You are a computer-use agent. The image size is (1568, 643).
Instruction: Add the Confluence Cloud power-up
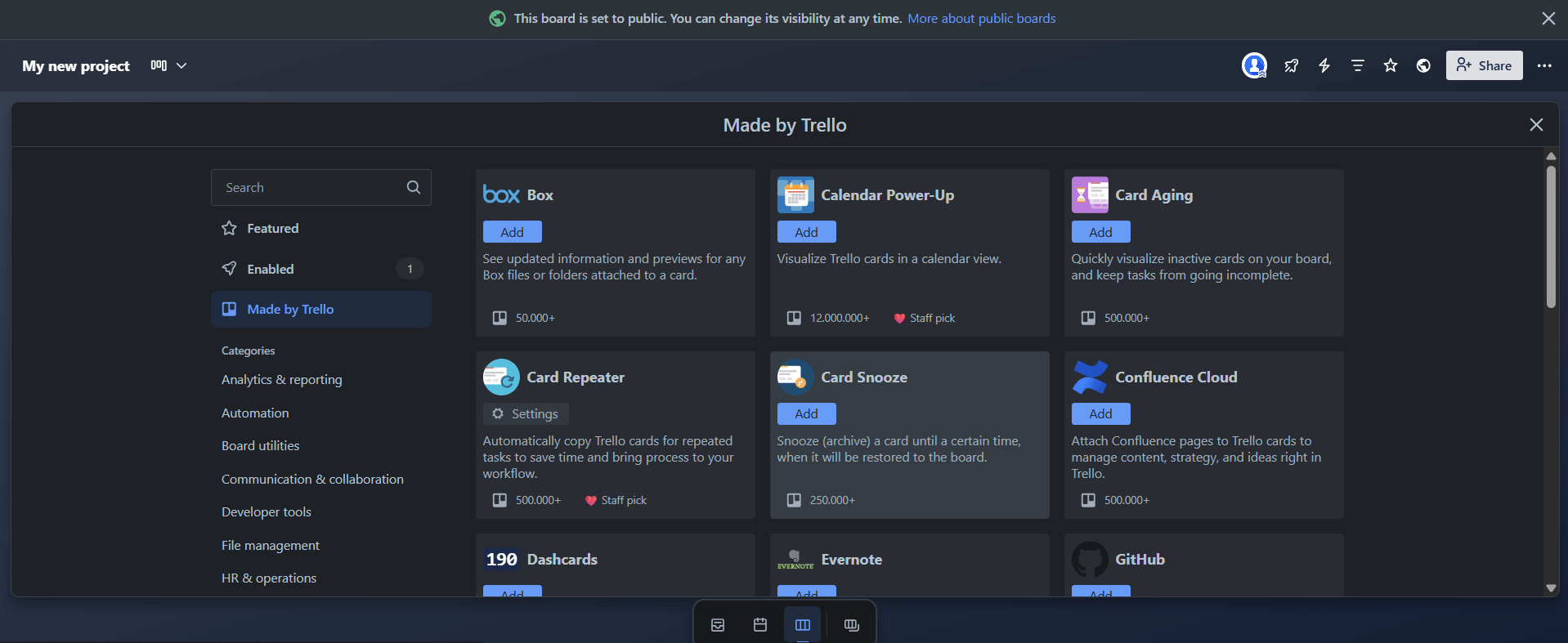coord(1101,414)
